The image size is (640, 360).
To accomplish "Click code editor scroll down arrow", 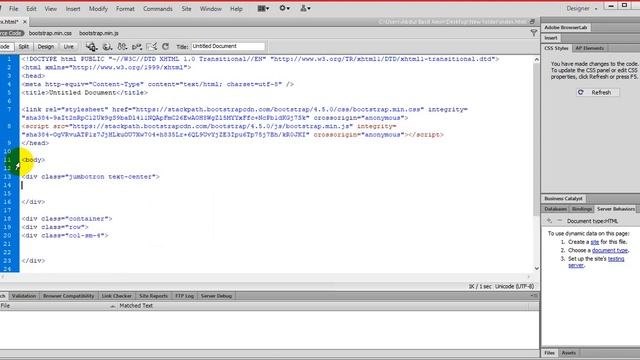I will pyautogui.click(x=536, y=268).
